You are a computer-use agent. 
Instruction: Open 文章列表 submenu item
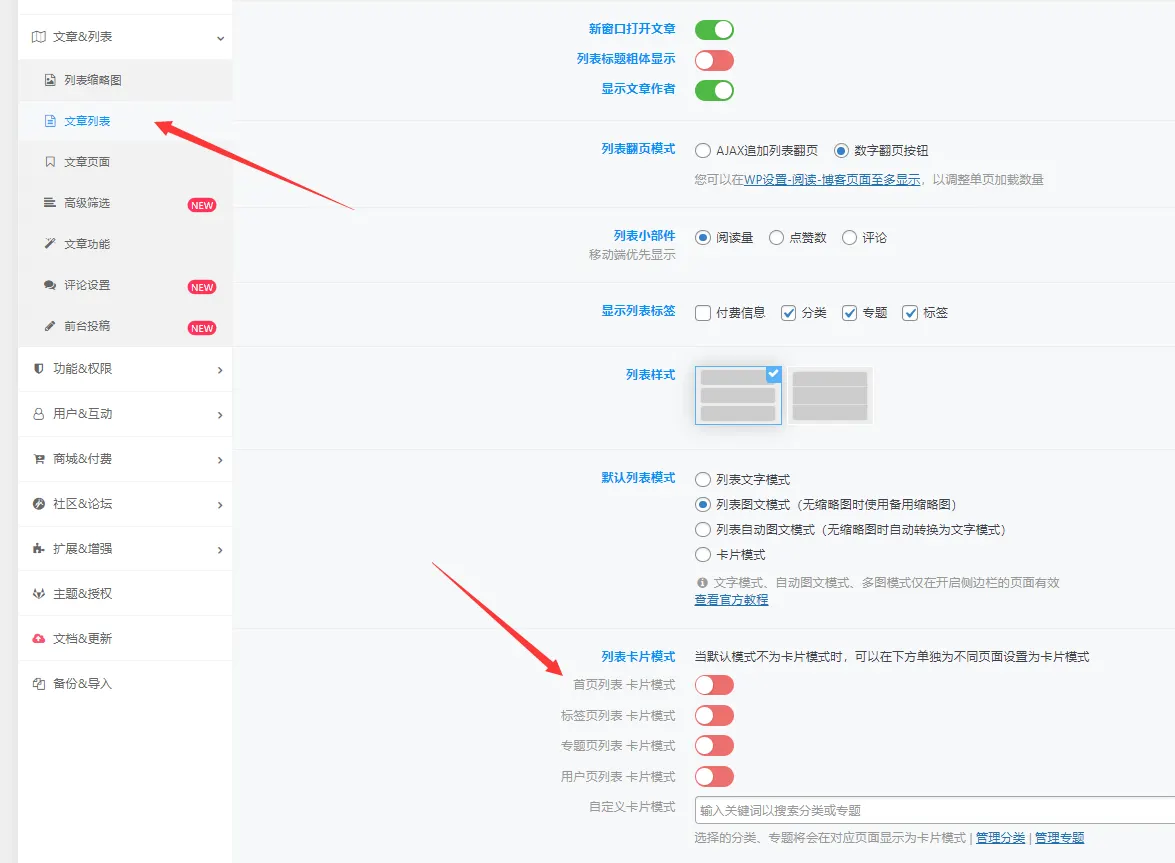(125, 121)
